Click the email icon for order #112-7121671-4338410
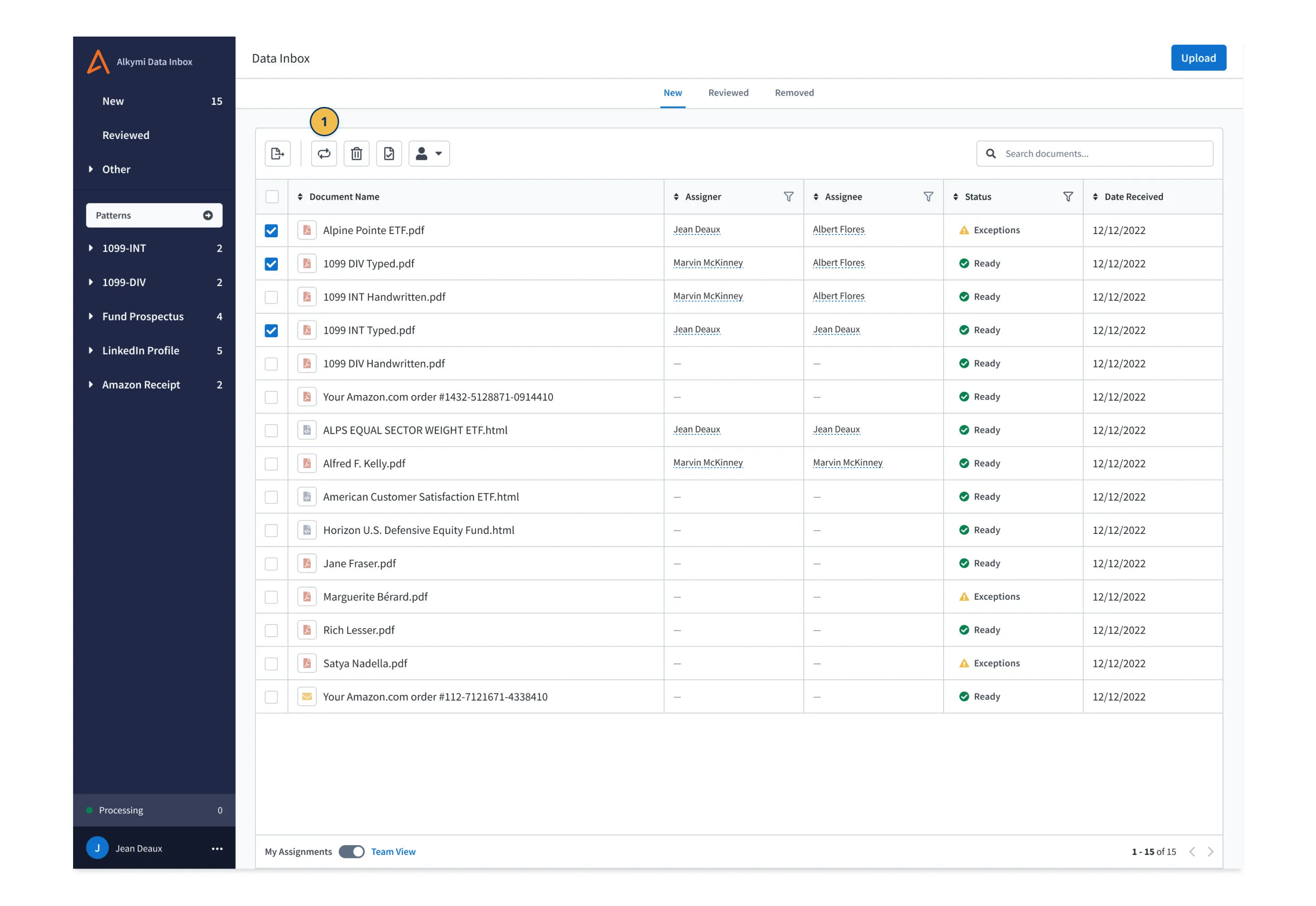Screen dimensions: 1316x906 tap(307, 697)
